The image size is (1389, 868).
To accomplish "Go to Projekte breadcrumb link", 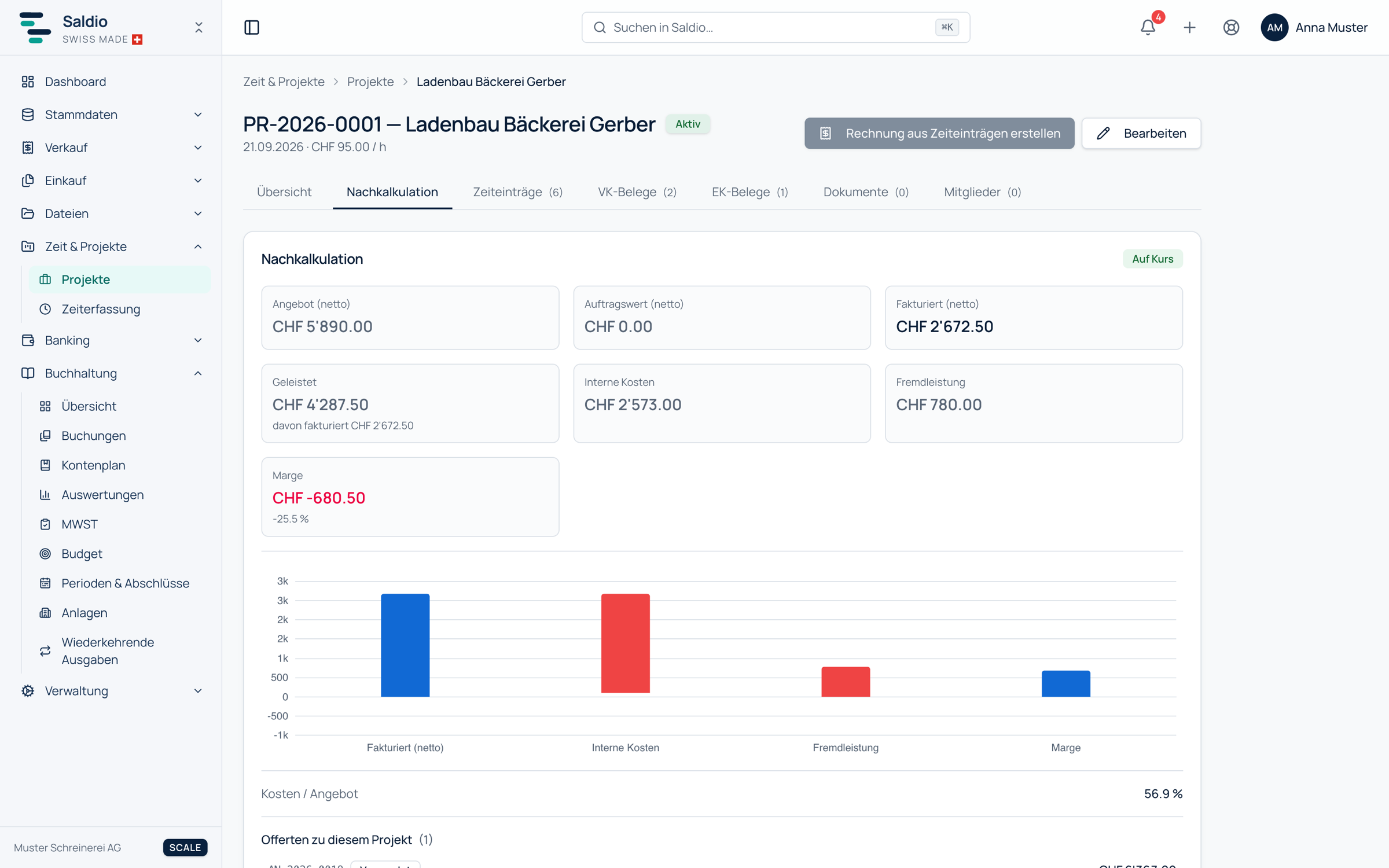I will [370, 82].
